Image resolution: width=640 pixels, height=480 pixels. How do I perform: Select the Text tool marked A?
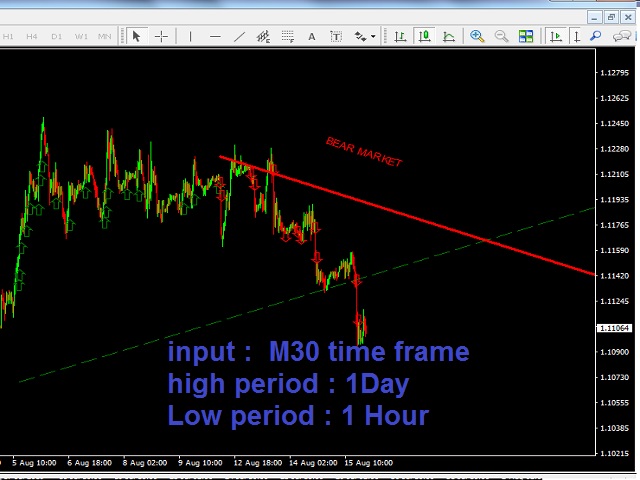pos(312,36)
